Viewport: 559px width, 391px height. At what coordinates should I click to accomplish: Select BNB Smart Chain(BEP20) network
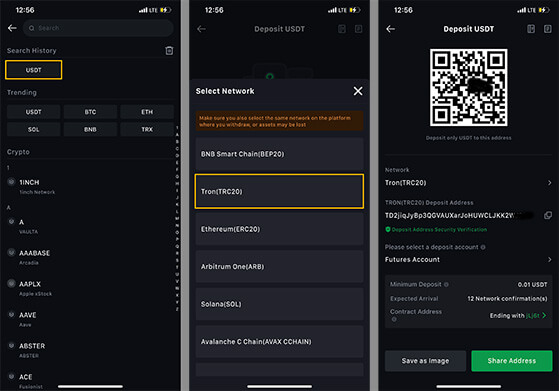(x=280, y=154)
